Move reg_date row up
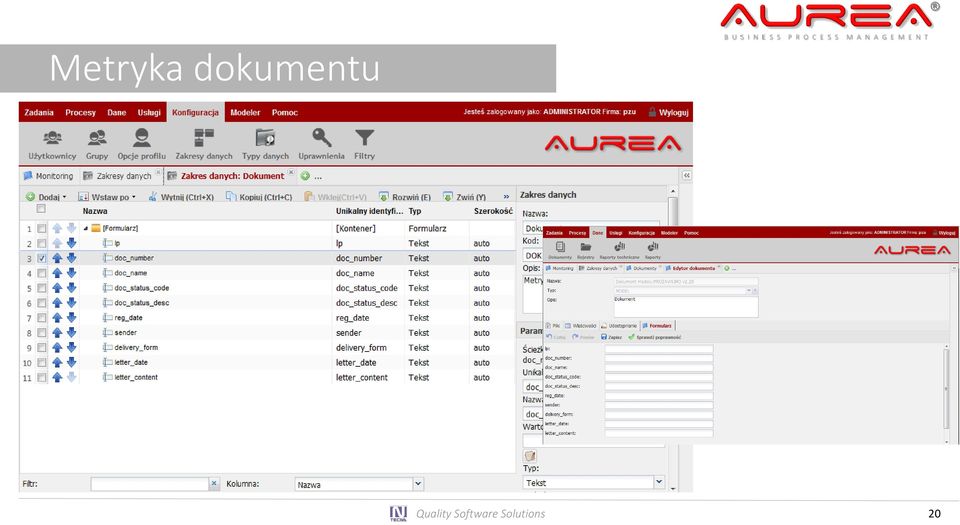 click(57, 318)
